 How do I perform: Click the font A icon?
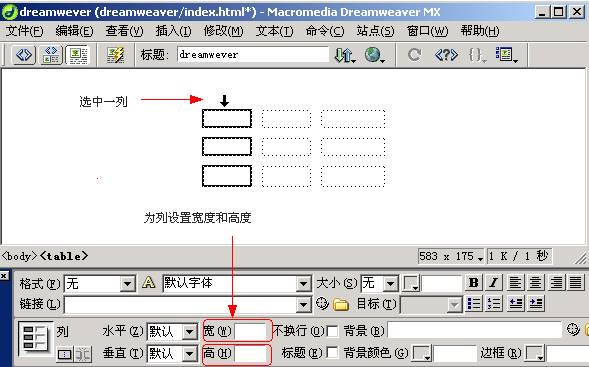click(x=149, y=282)
